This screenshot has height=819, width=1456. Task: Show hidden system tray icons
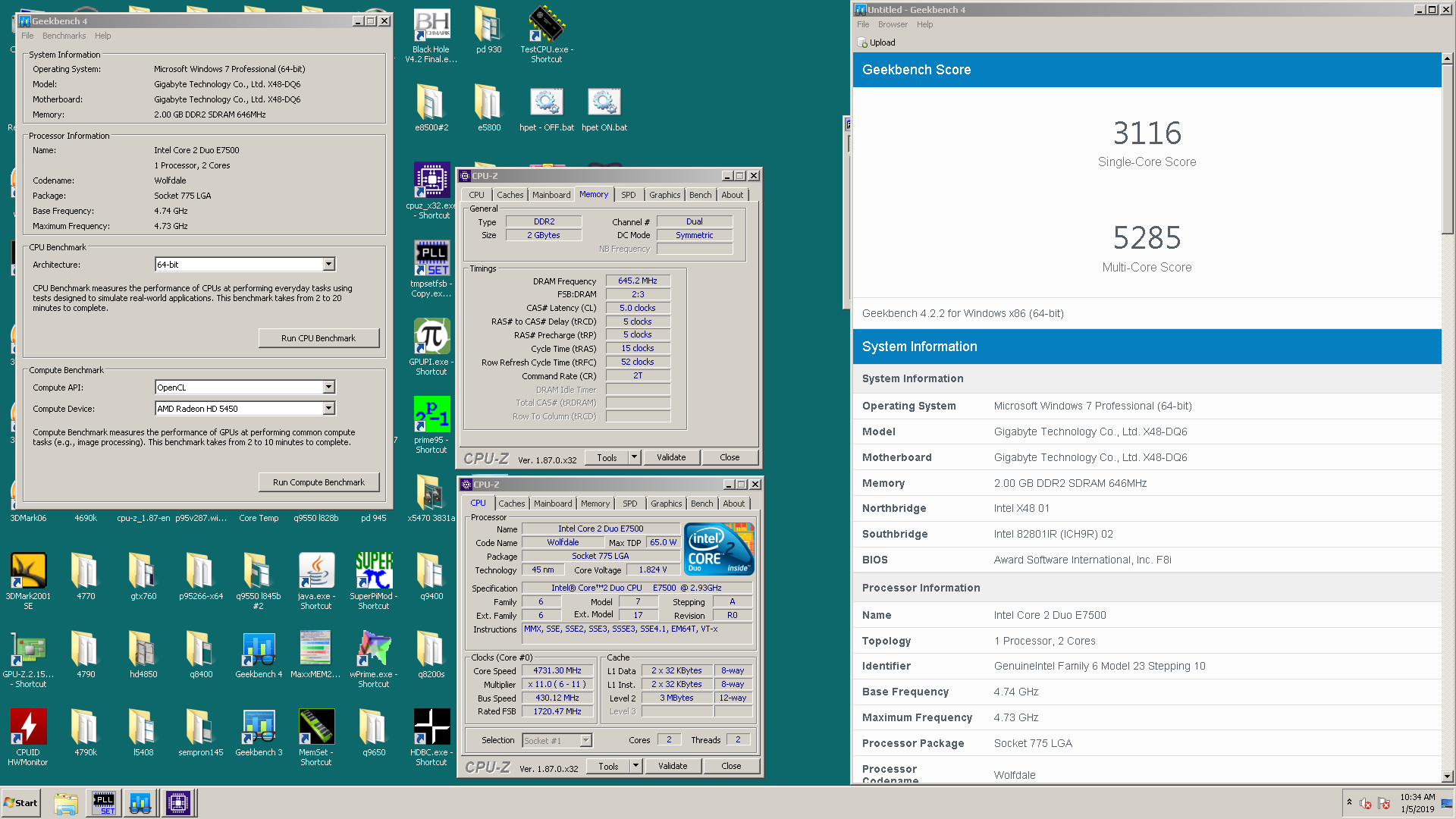pyautogui.click(x=1349, y=802)
